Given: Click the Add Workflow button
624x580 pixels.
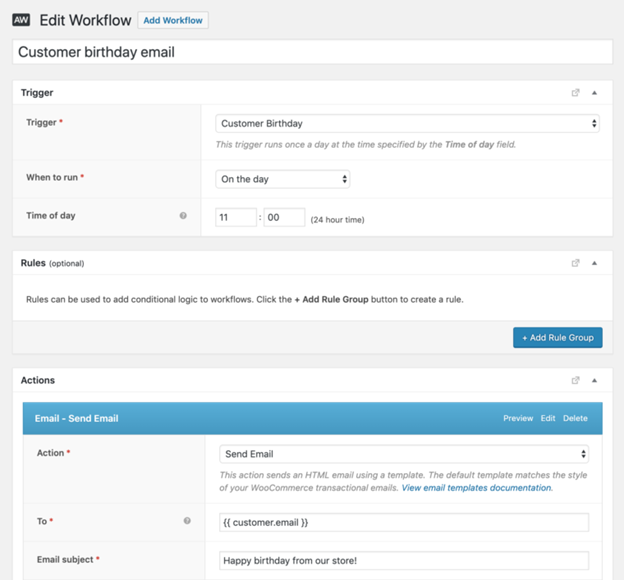Looking at the screenshot, I should (x=173, y=20).
